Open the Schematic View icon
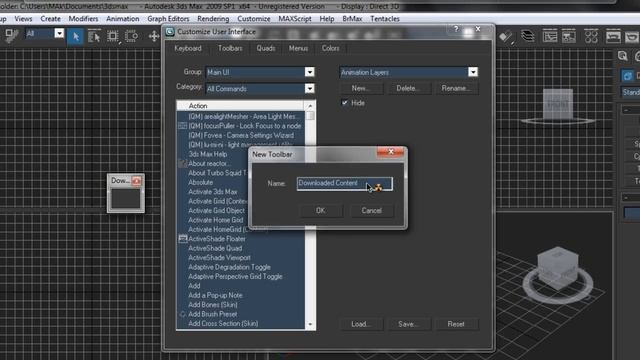This screenshot has height=360, width=640. tap(569, 37)
